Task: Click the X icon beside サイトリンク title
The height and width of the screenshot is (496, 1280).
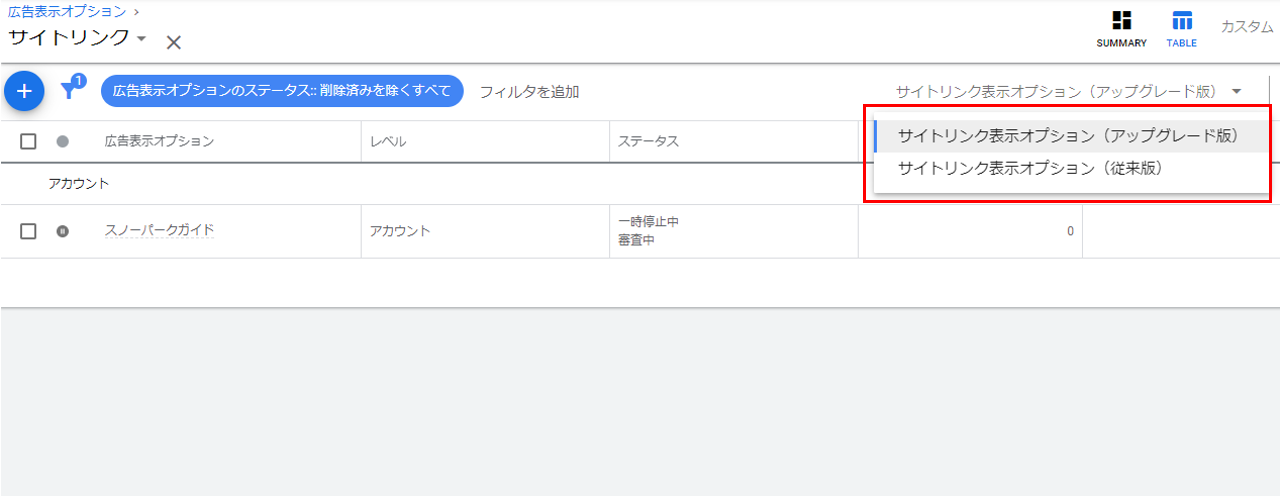Action: click(x=173, y=42)
